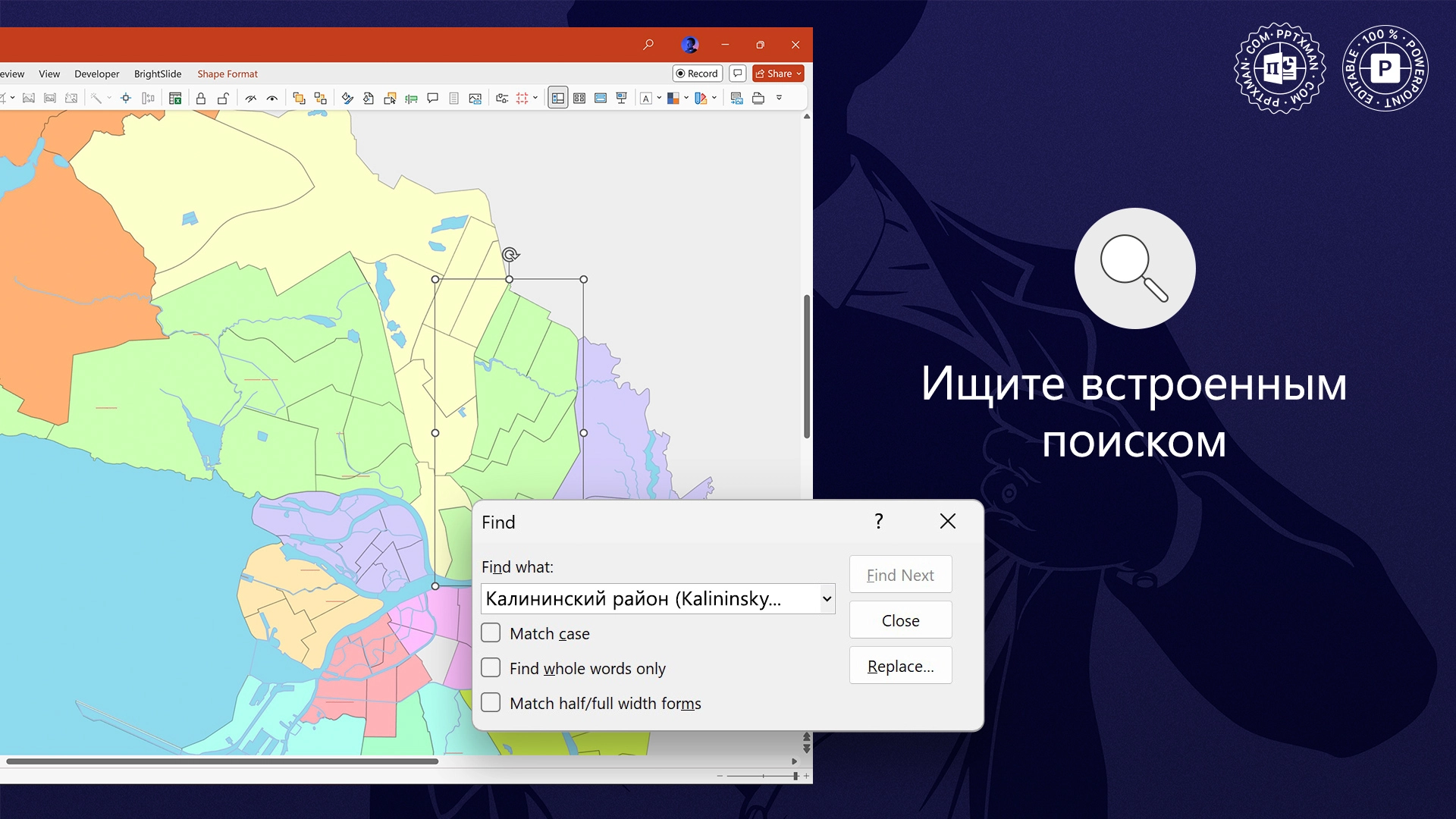
Task: Bring the shape forward using overlap icon
Action: [x=299, y=98]
